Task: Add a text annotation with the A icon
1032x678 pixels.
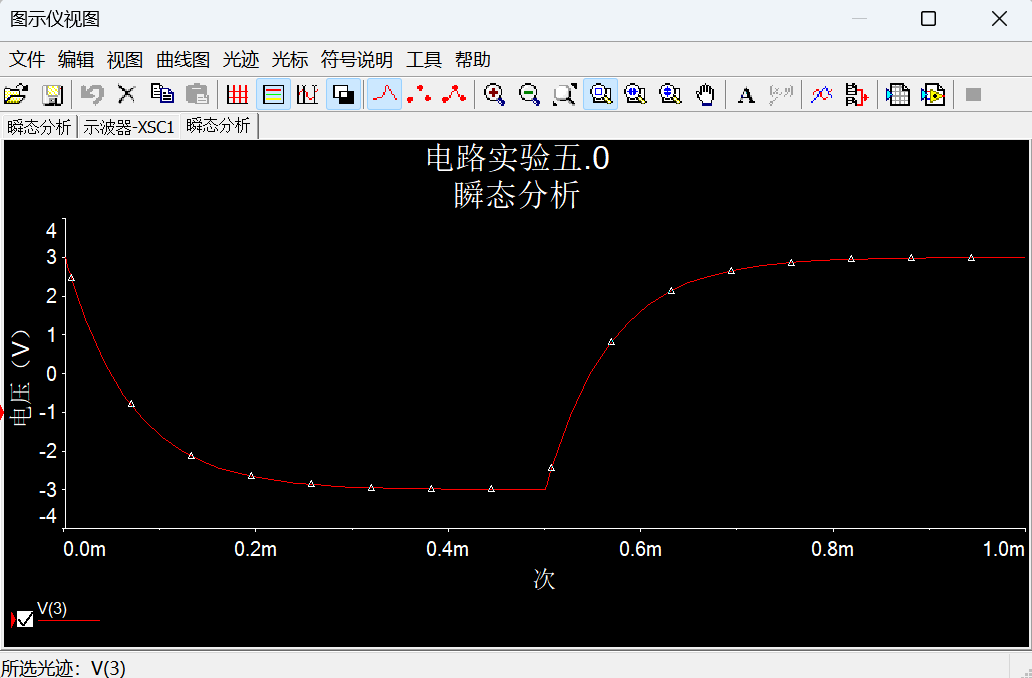Action: 746,94
